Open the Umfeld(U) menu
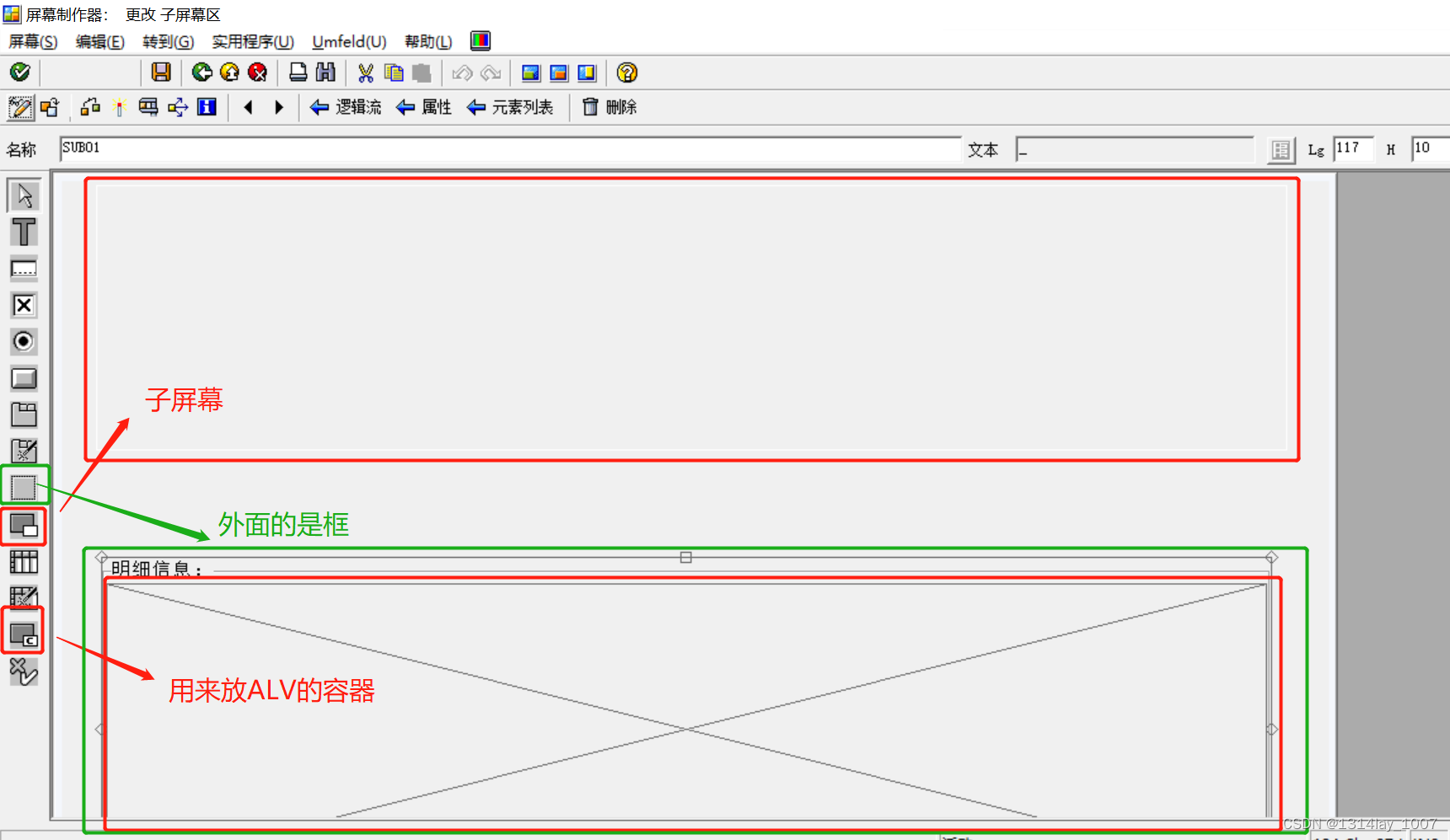This screenshot has width=1450, height=840. click(349, 41)
